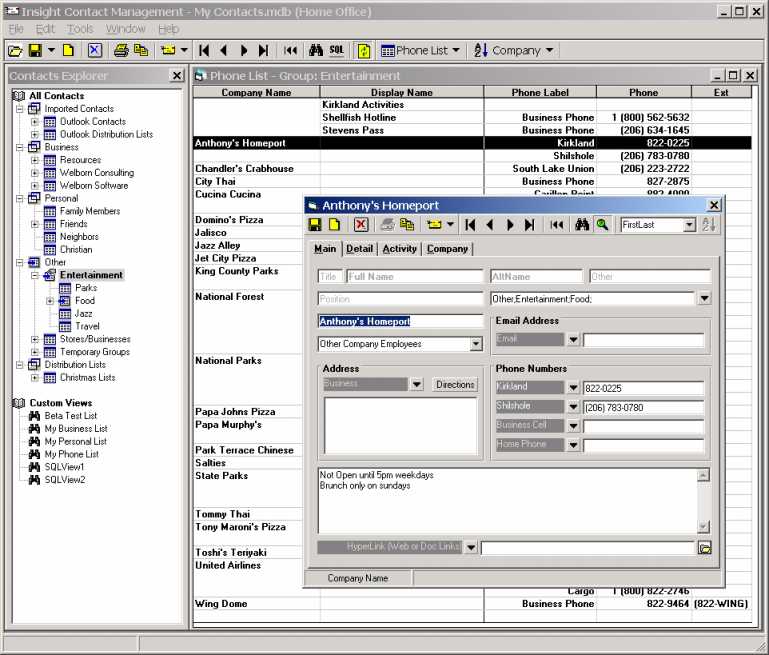Click the 822-0225 phone number field
The image size is (769, 655).
(x=643, y=388)
